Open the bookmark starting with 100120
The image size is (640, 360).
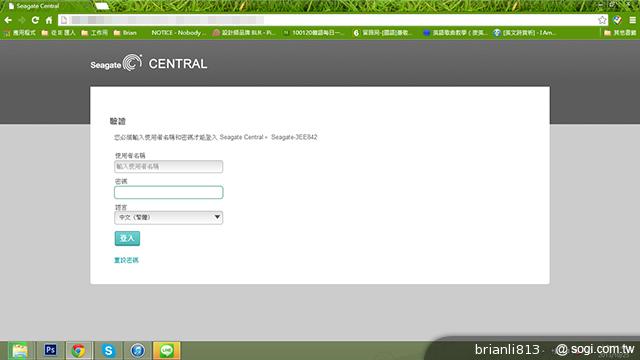(313, 33)
